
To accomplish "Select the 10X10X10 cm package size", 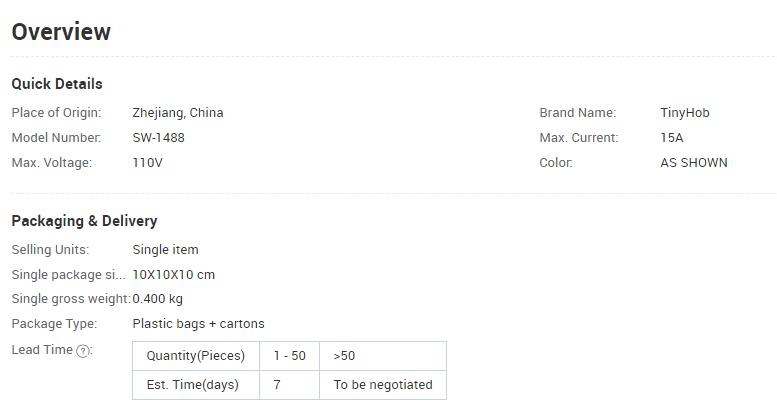I will pyautogui.click(x=173, y=275).
